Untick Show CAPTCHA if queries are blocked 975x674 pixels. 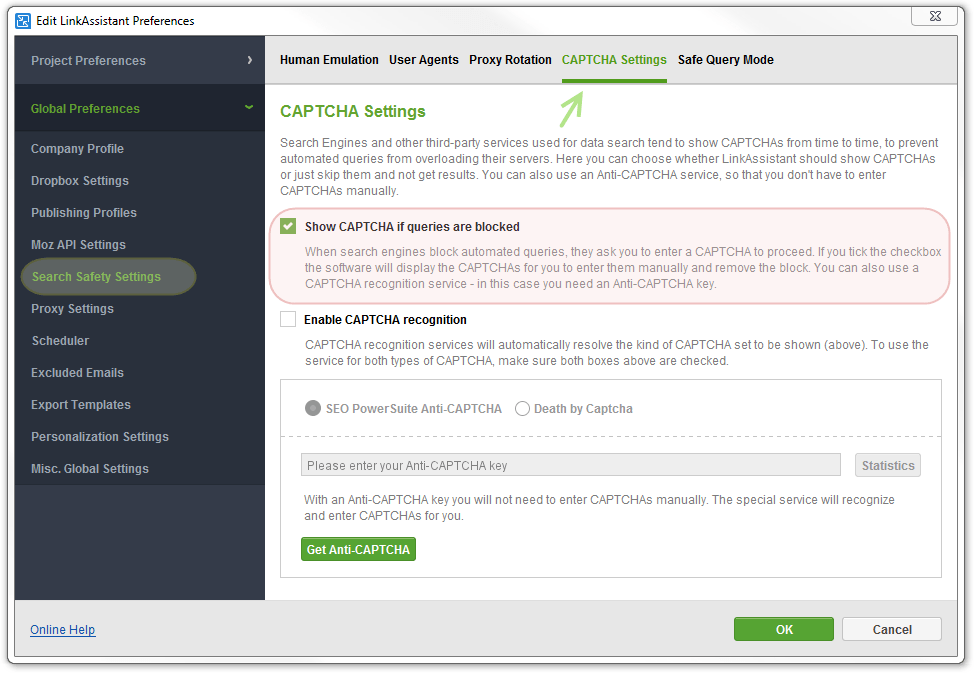coord(288,227)
